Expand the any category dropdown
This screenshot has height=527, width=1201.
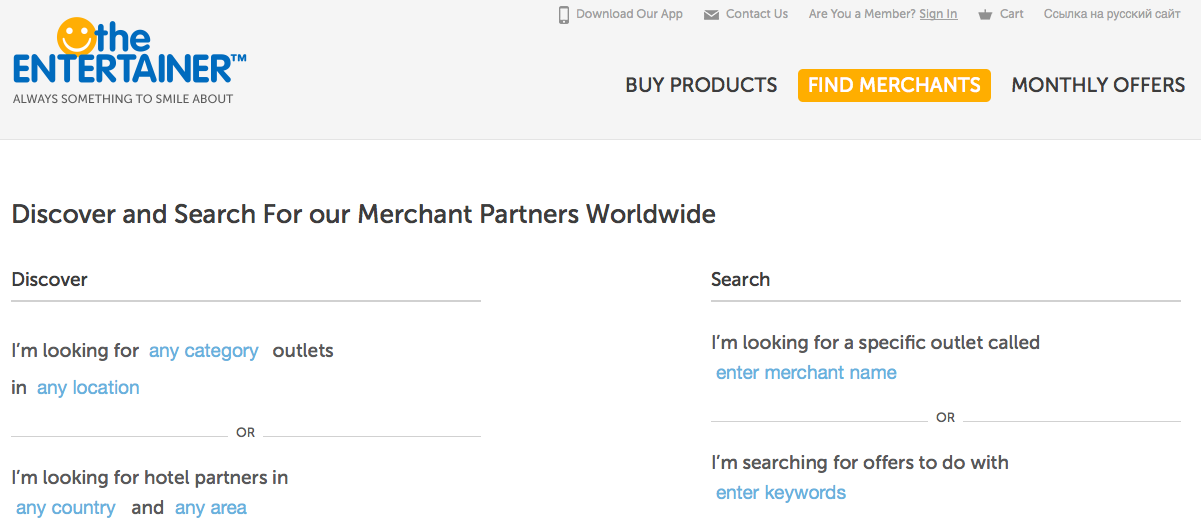pos(204,351)
